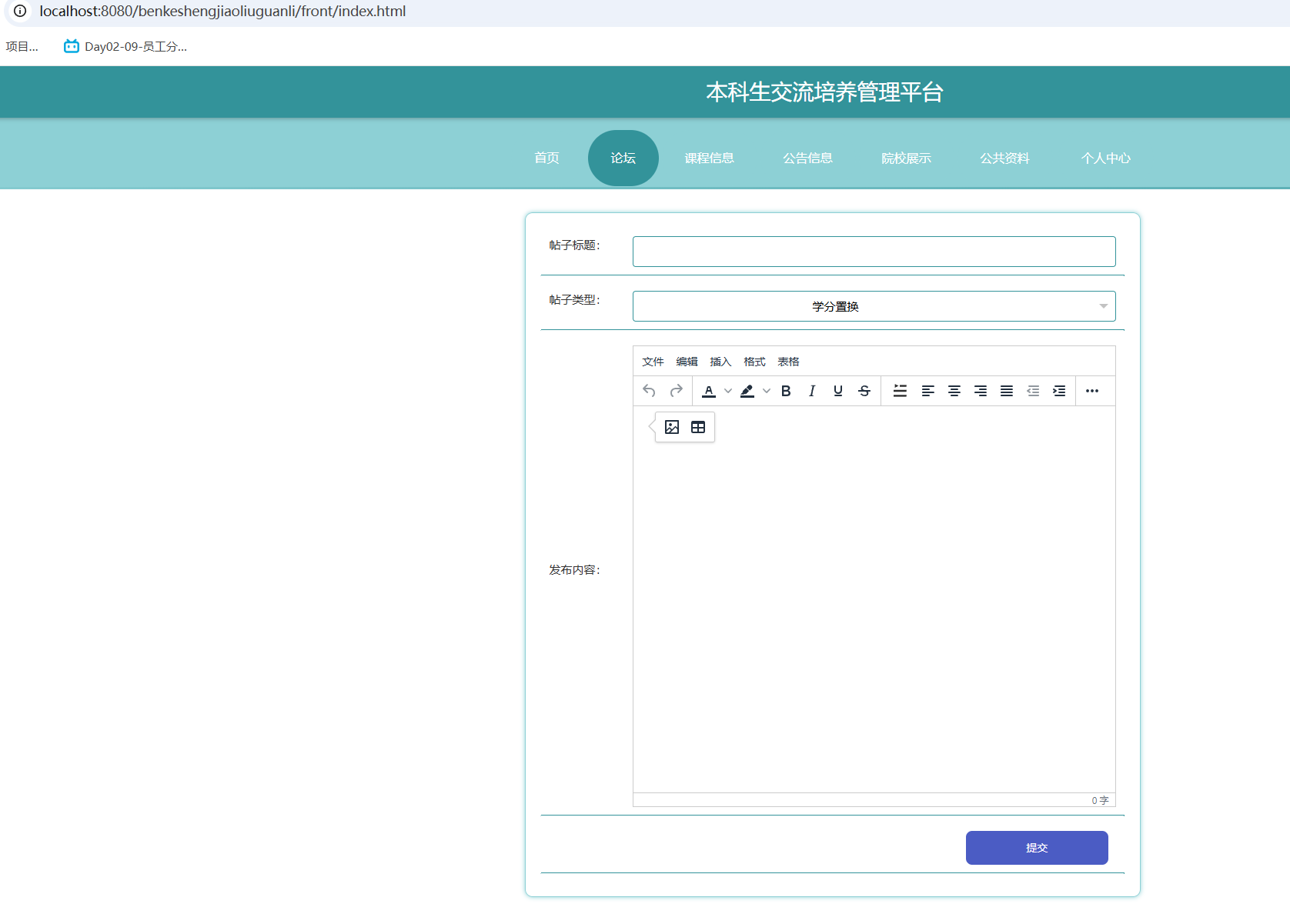Open the 文件 editor menu
Image resolution: width=1290 pixels, height=924 pixels.
pos(653,362)
